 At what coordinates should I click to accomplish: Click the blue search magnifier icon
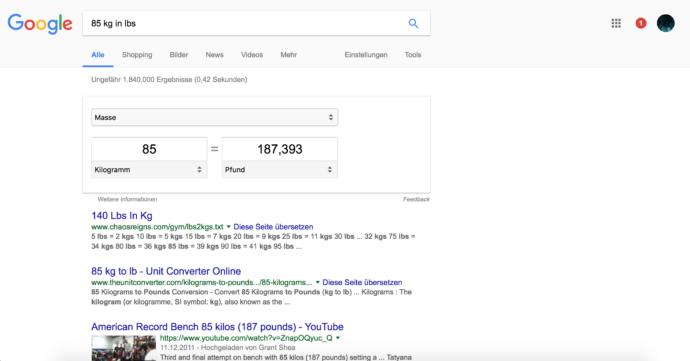413,23
